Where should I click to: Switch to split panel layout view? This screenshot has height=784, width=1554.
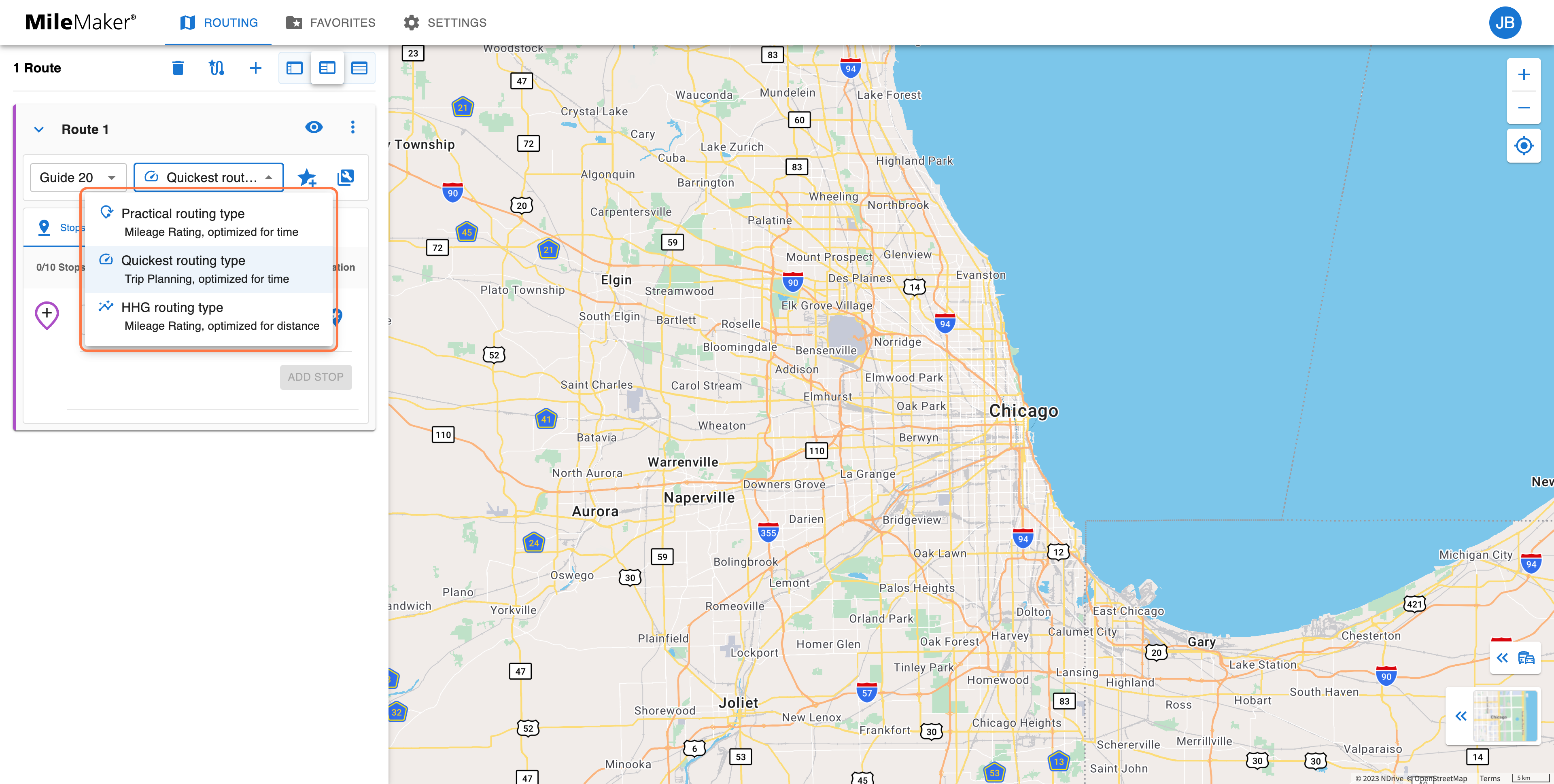coord(327,68)
